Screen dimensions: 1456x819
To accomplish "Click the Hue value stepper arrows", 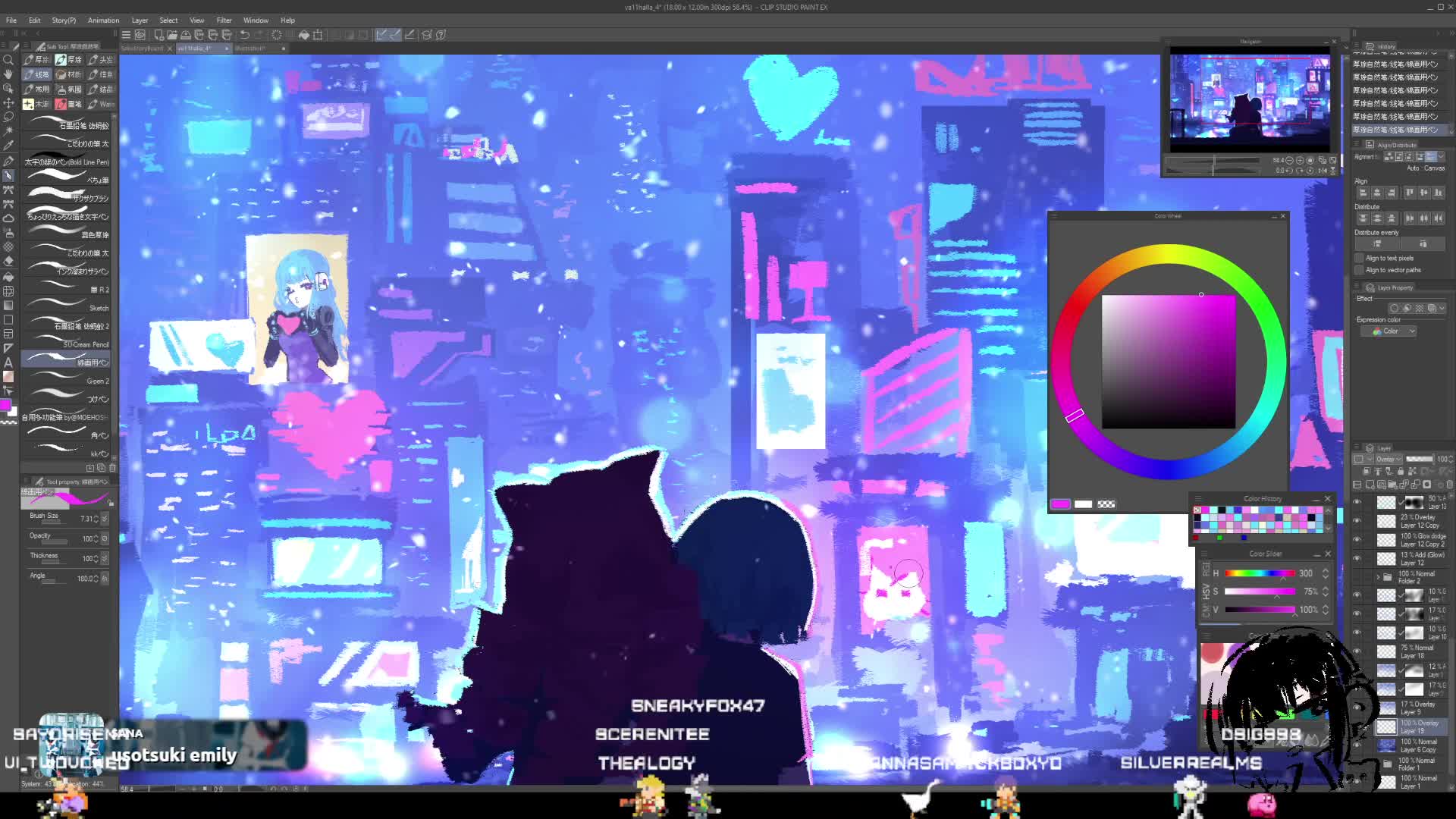I will coord(1326,573).
